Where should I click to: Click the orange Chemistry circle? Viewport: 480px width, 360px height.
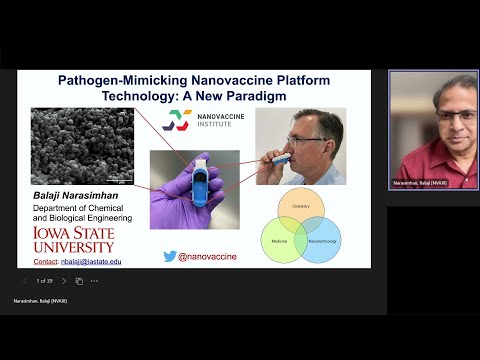click(301, 206)
